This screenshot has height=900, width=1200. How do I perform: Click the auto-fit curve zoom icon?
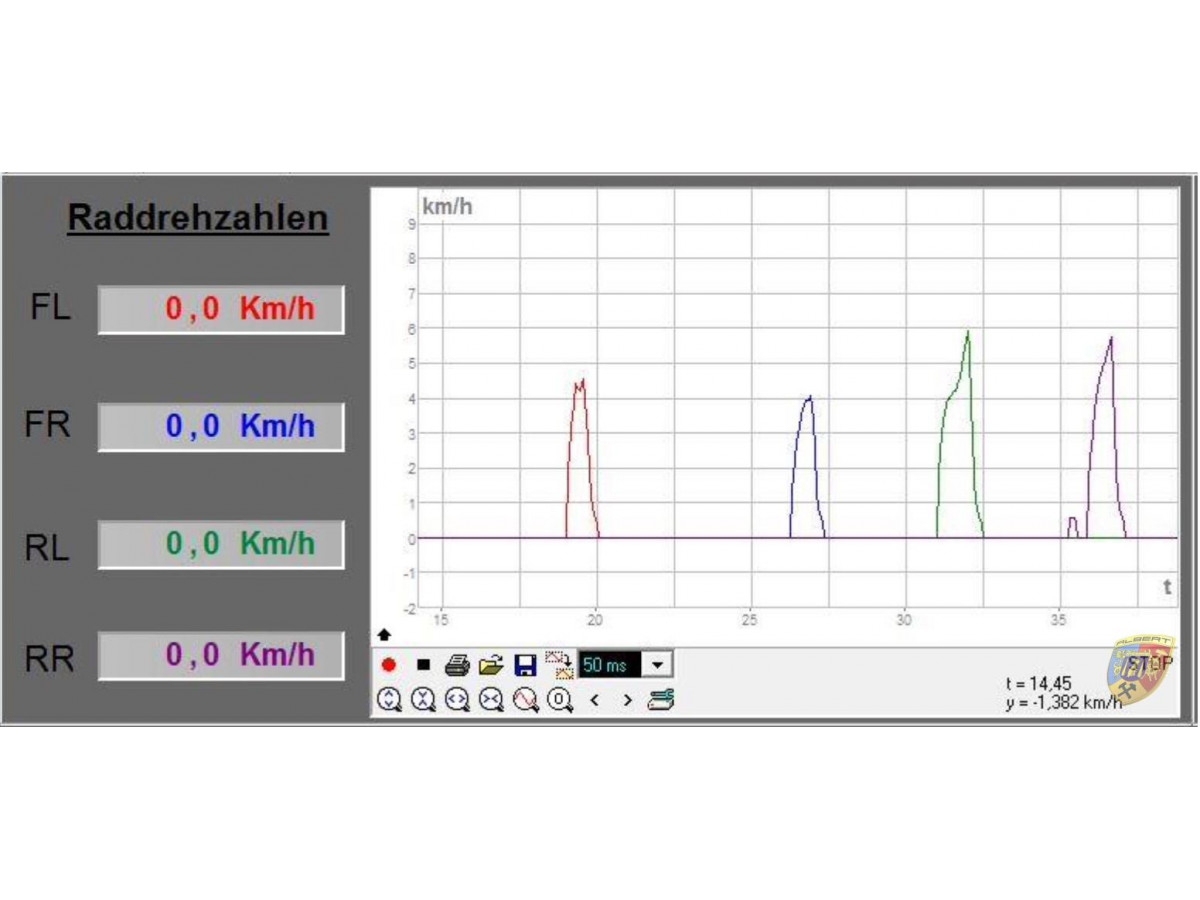(526, 700)
